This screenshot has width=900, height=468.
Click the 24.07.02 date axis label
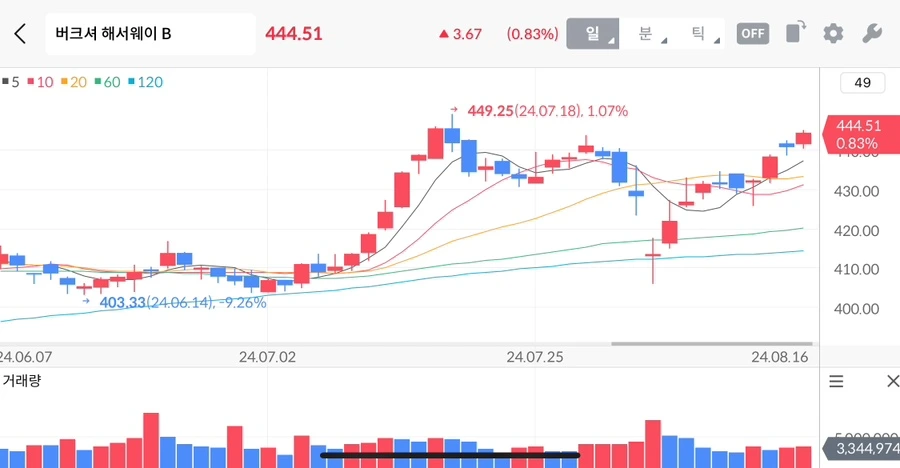pyautogui.click(x=267, y=357)
